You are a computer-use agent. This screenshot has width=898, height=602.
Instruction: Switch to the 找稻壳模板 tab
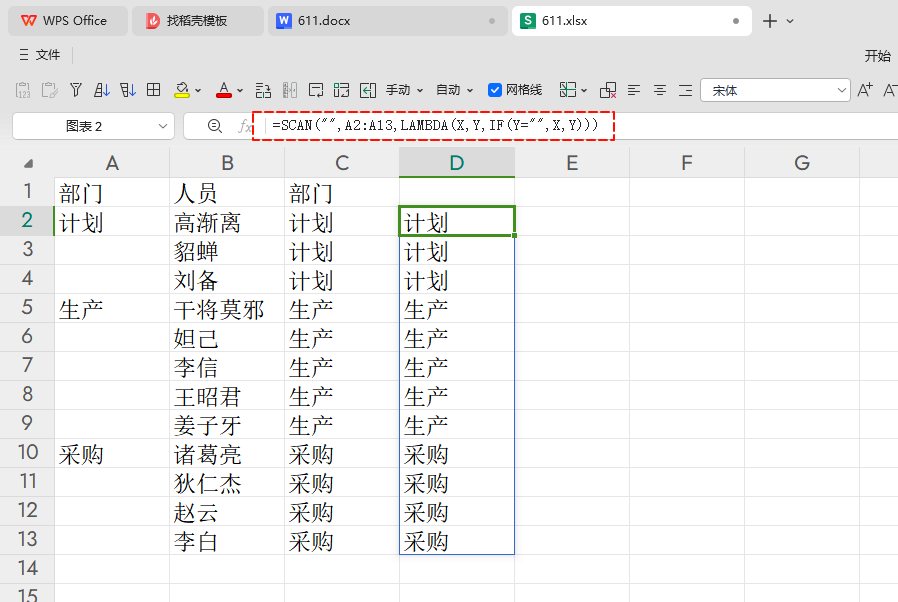[x=198, y=21]
